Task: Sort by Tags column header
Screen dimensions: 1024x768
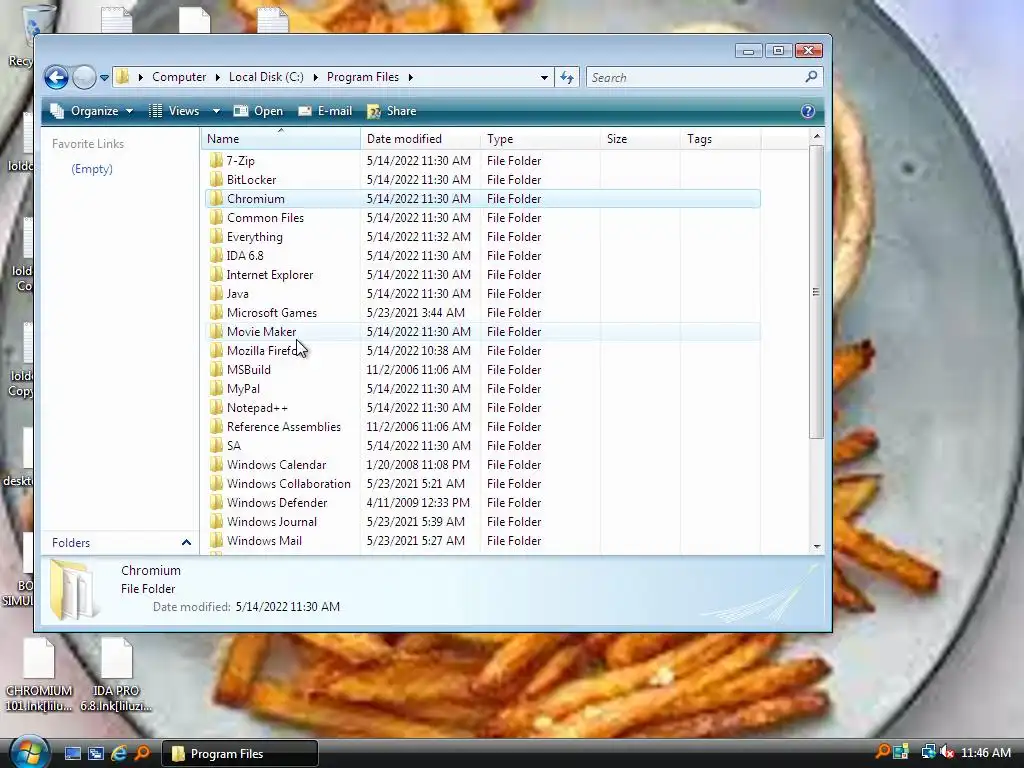Action: [x=720, y=138]
